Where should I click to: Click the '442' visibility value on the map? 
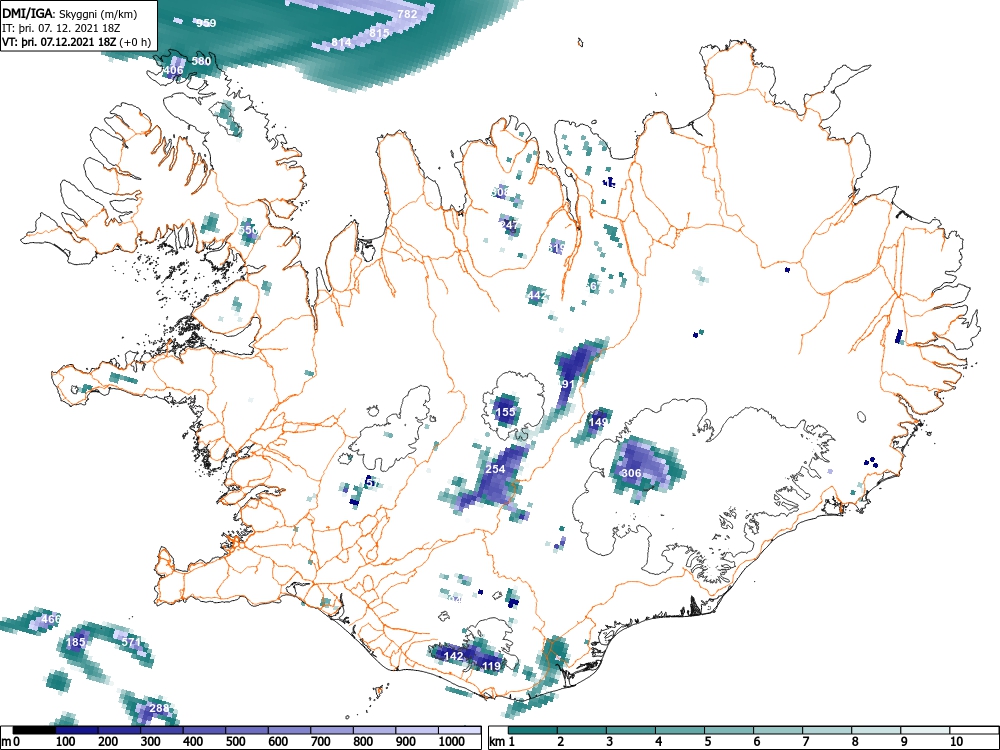pyautogui.click(x=537, y=295)
